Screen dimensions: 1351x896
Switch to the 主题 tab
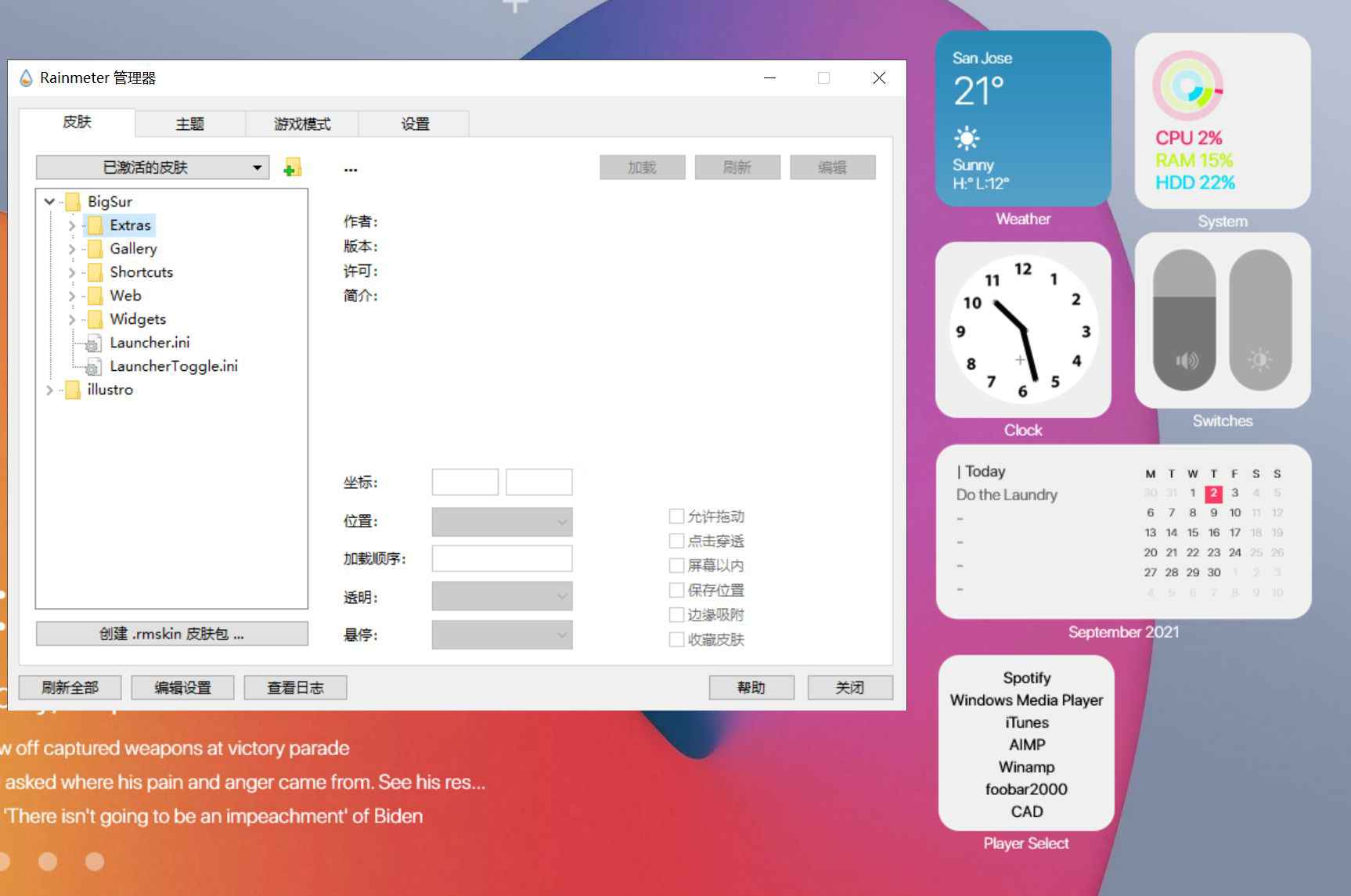pyautogui.click(x=189, y=123)
